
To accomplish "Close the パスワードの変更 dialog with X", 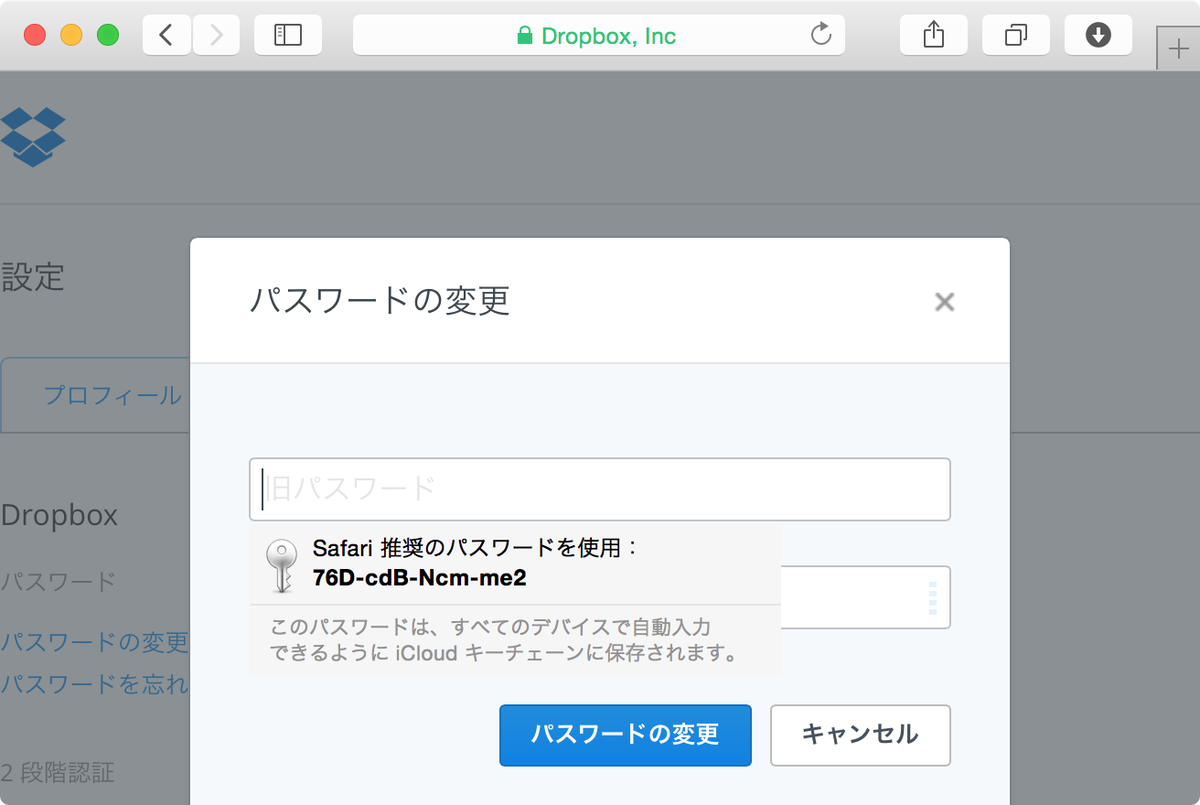I will [x=944, y=302].
